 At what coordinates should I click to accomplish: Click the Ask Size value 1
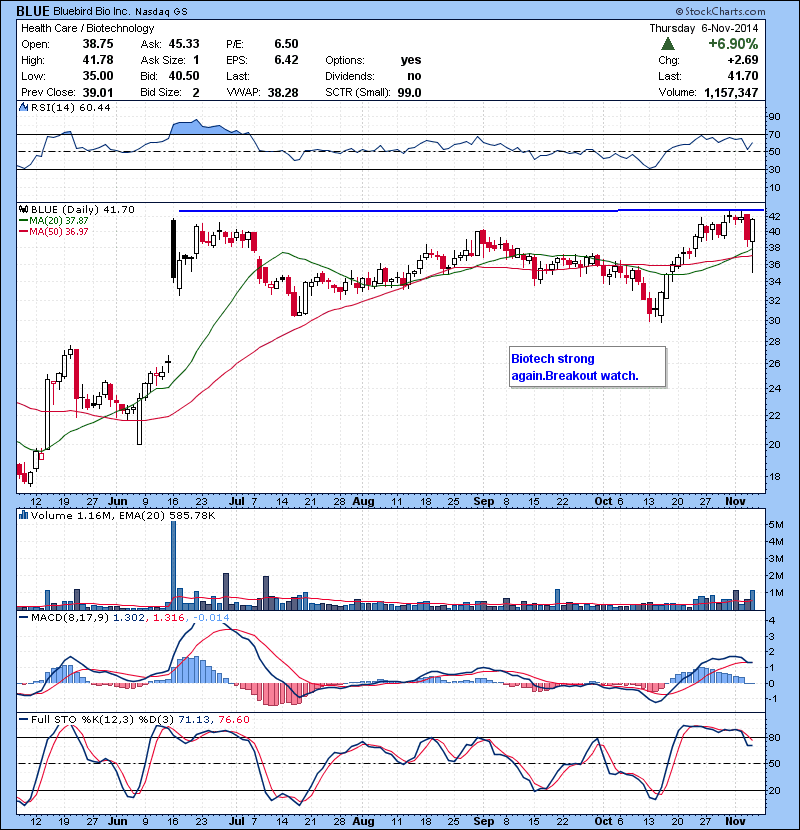(196, 60)
